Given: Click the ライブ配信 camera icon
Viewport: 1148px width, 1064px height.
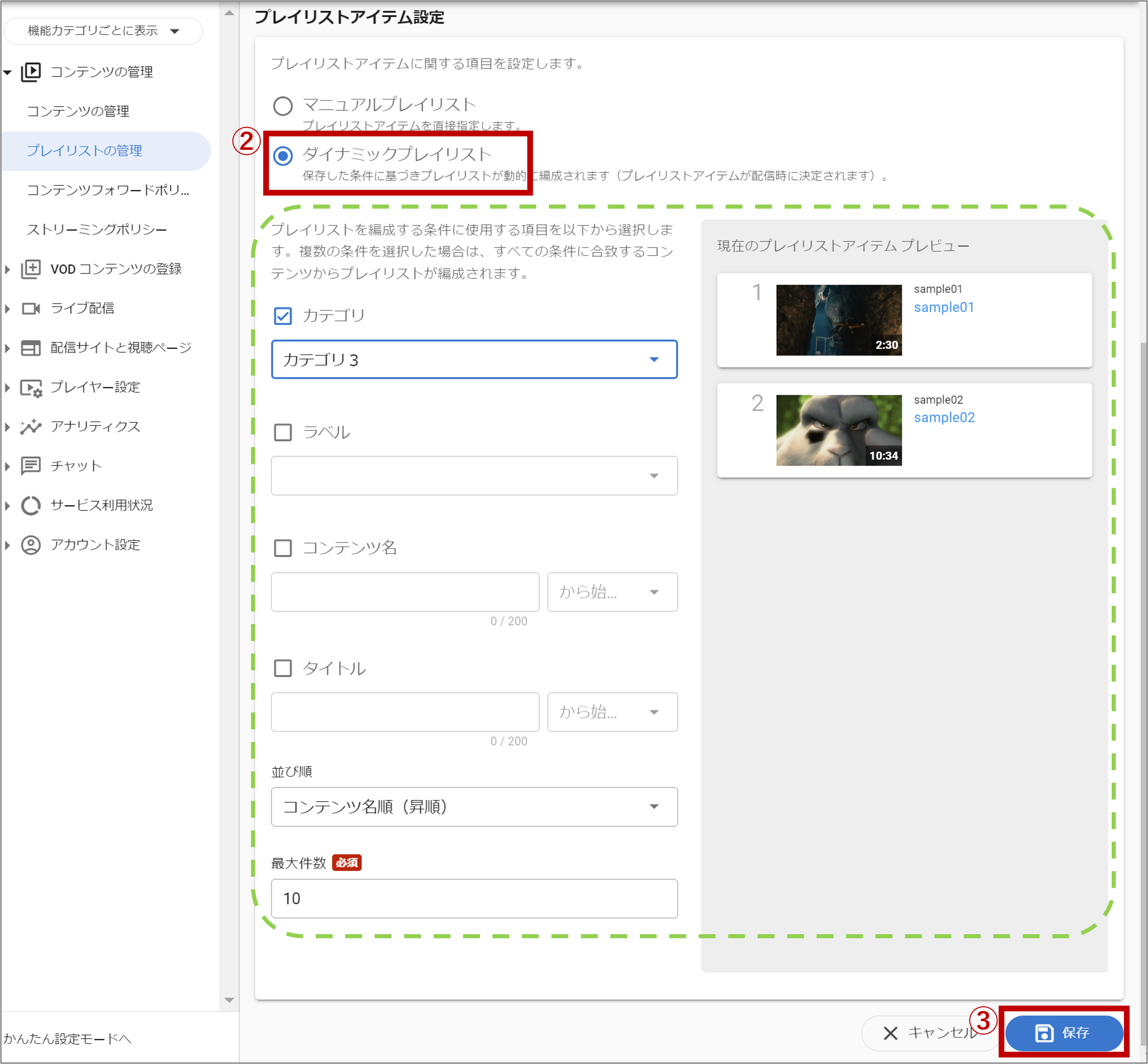Looking at the screenshot, I should coord(31,309).
